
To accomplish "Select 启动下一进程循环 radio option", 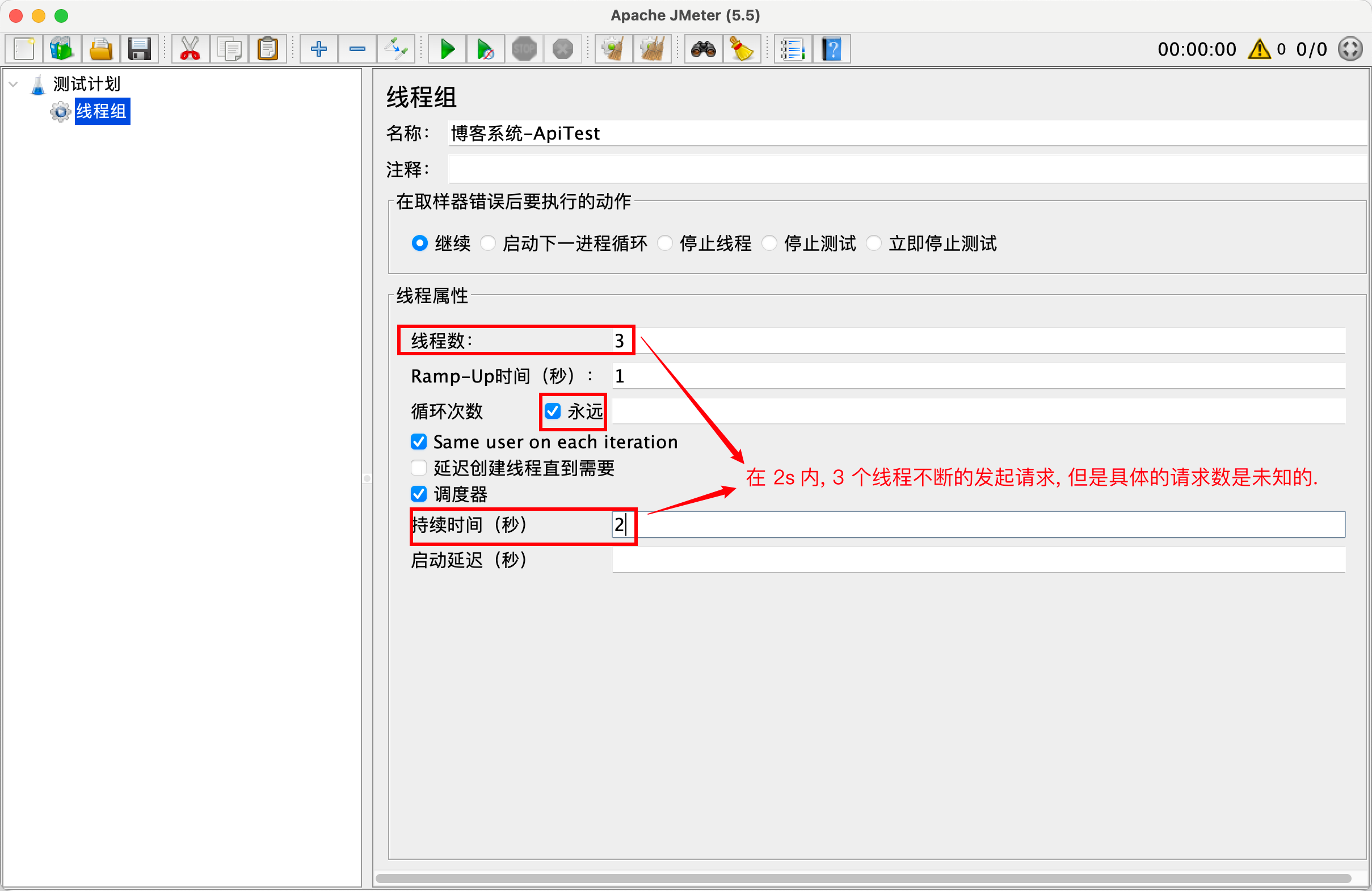I will pyautogui.click(x=488, y=243).
